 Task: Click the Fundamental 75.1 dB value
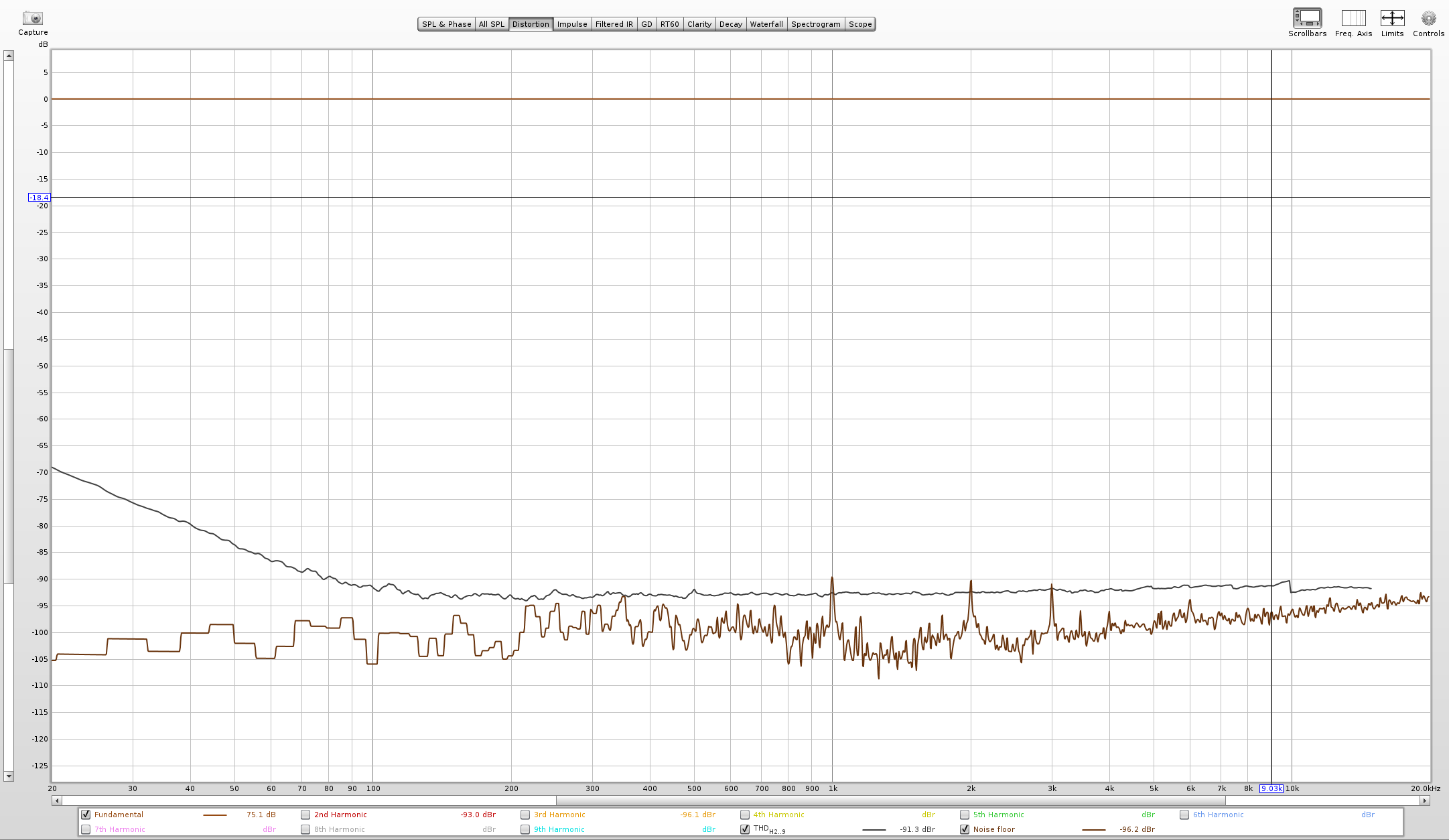261,815
